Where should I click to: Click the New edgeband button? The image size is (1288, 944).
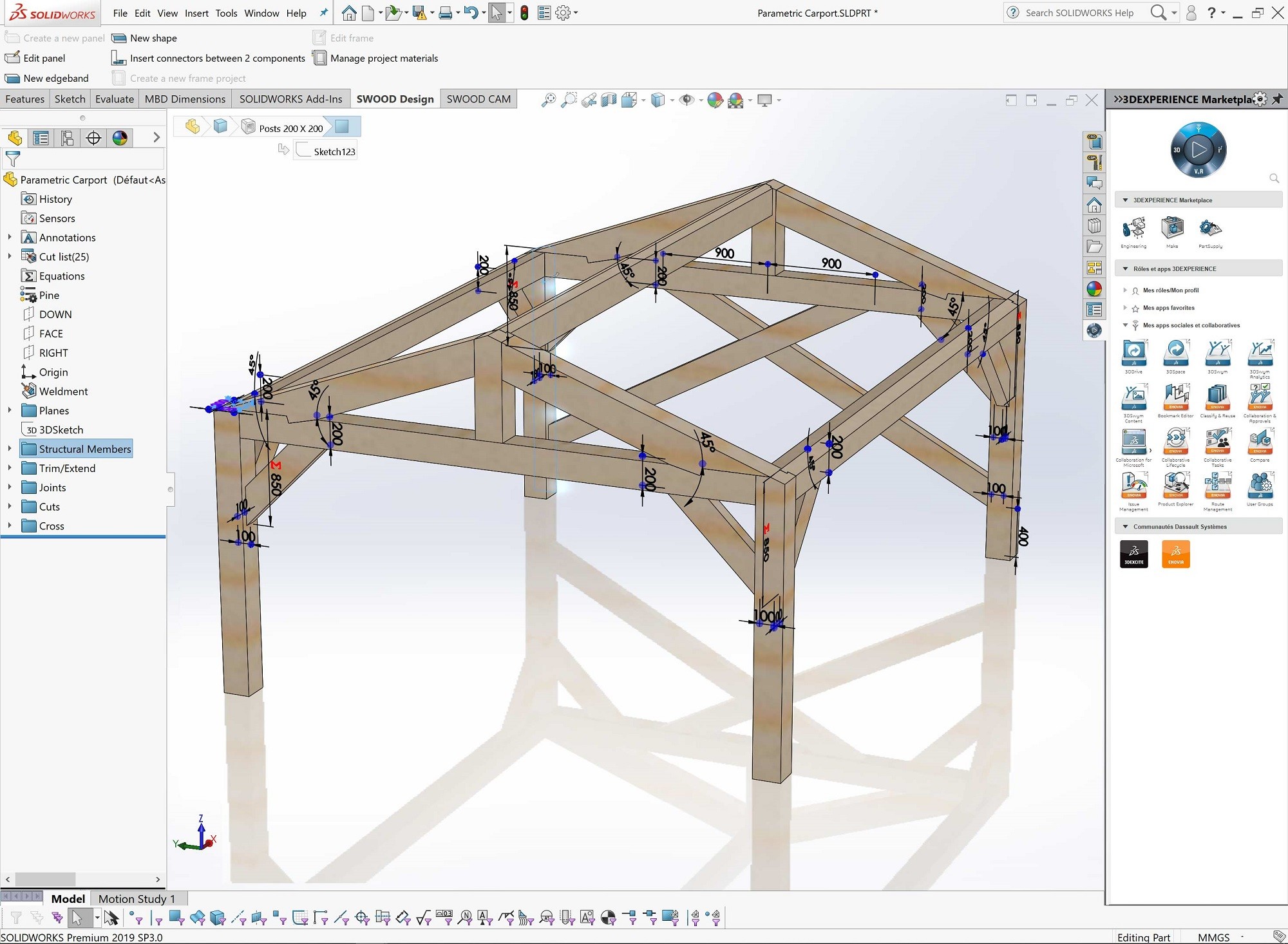pos(47,79)
